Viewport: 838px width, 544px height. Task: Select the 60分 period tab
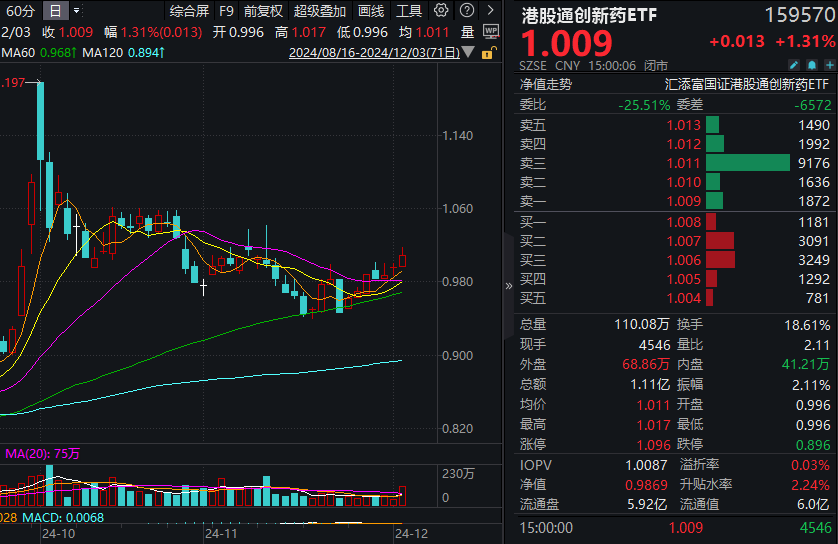coord(18,12)
